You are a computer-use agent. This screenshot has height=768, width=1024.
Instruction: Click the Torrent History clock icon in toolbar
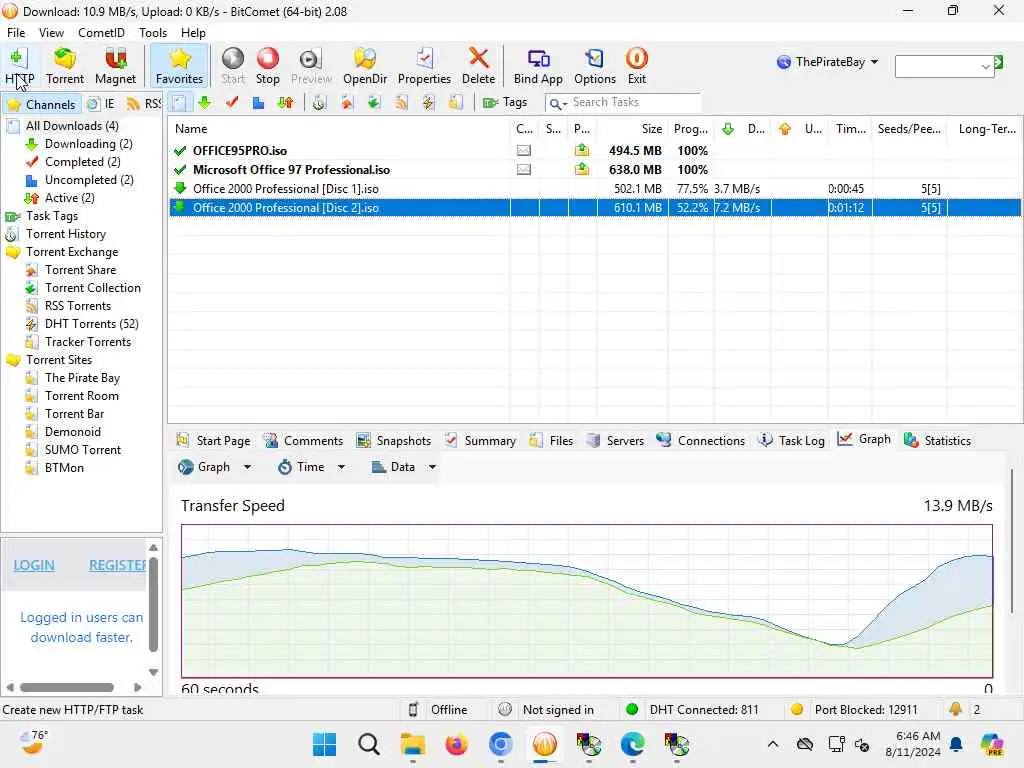tap(319, 103)
